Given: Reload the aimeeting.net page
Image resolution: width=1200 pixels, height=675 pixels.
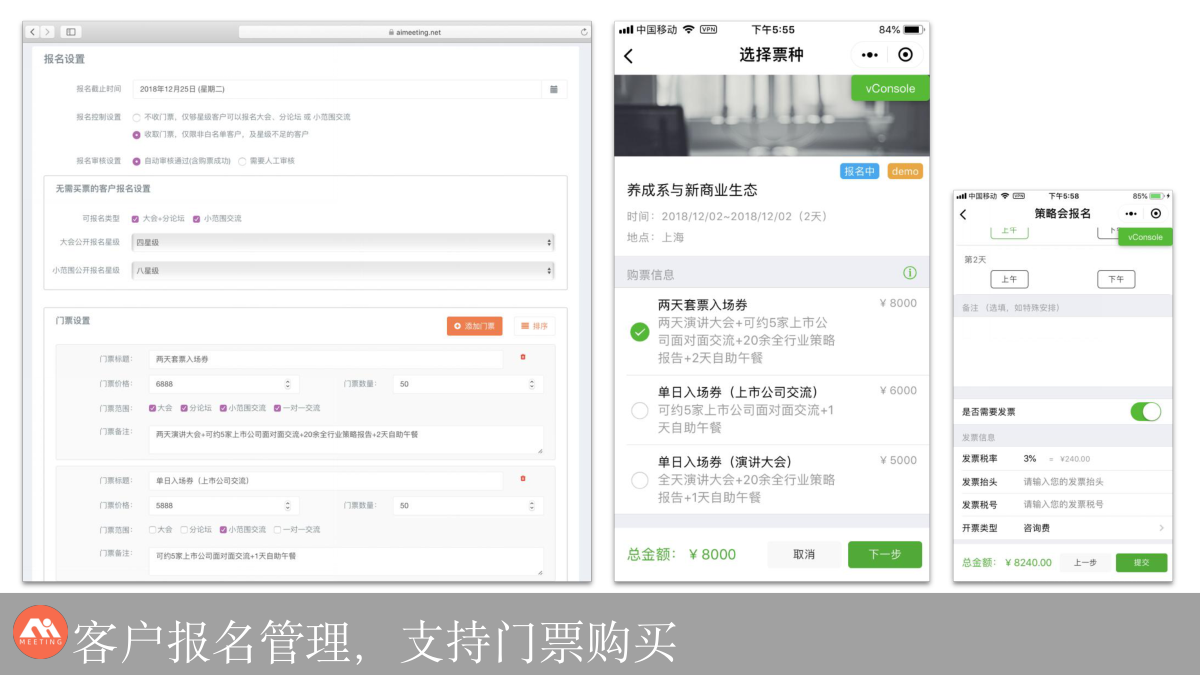Looking at the screenshot, I should 584,32.
